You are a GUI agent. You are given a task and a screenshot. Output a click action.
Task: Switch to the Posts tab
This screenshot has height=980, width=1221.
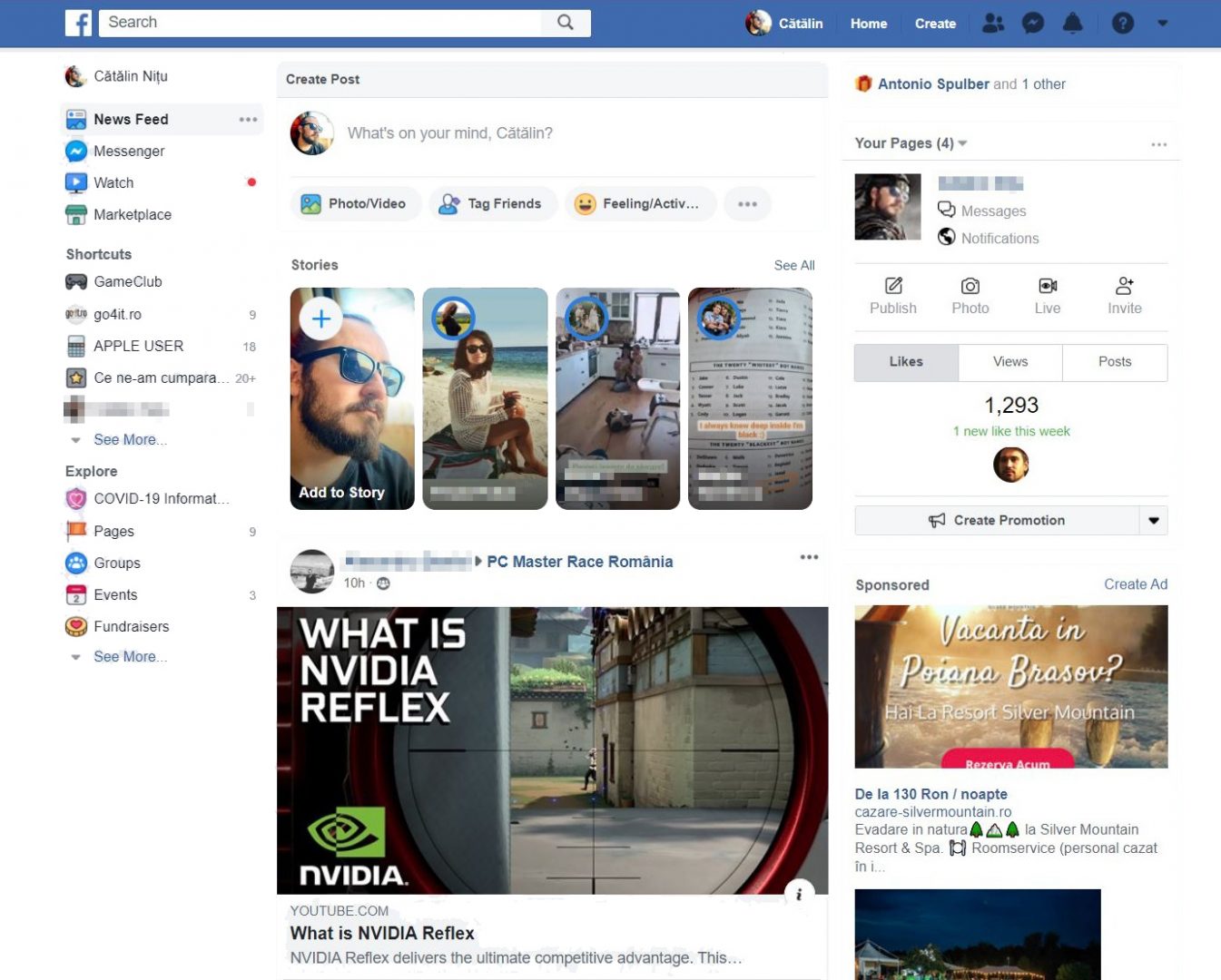(x=1114, y=362)
